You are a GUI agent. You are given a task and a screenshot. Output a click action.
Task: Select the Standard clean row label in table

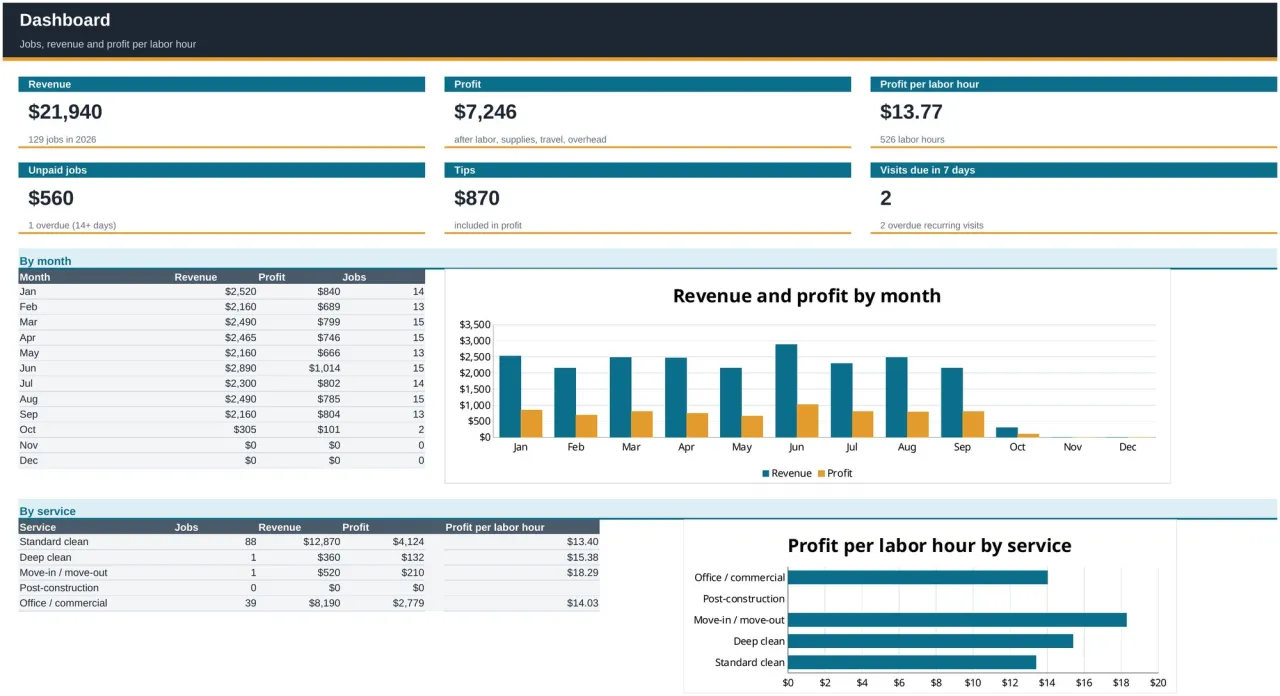(x=54, y=542)
